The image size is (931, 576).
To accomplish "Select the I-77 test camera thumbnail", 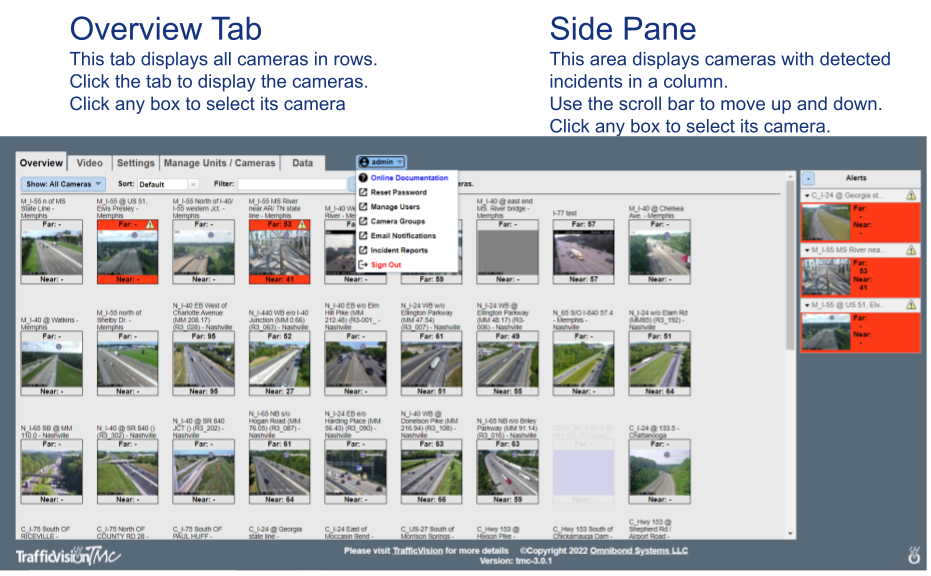I will [x=584, y=252].
